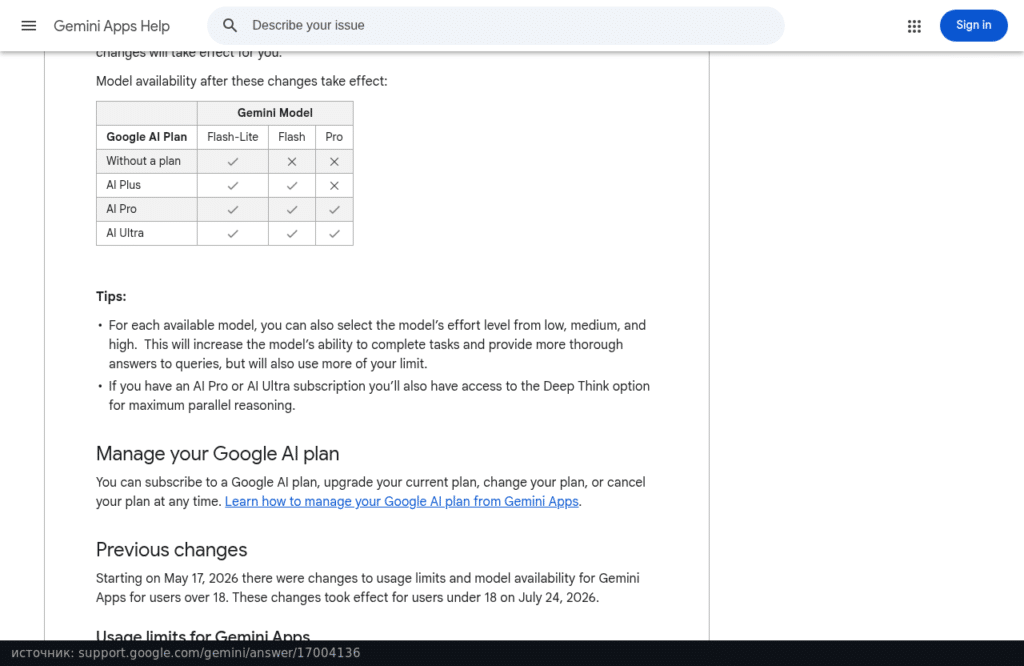
Task: Click the Flash-Lite checkmark in the AI Ultra row
Action: point(232,233)
